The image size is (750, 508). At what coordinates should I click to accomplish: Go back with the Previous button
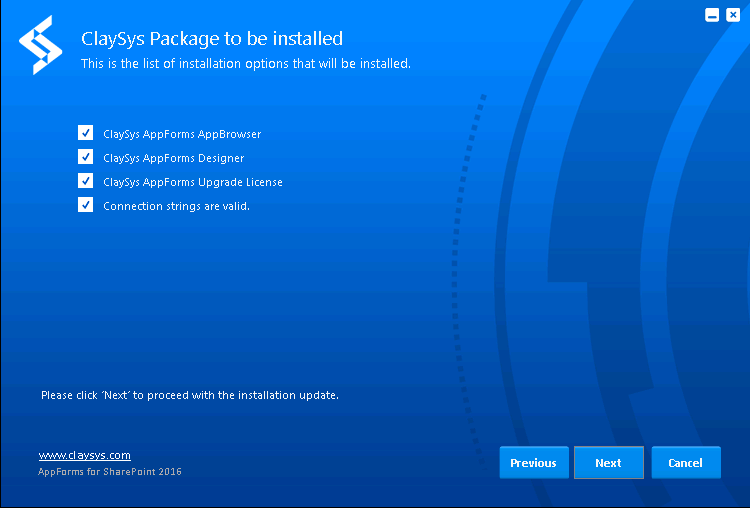534,463
